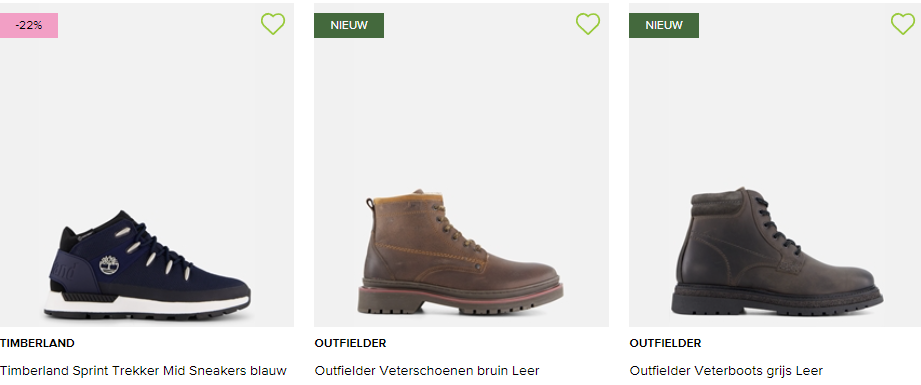This screenshot has height=385, width=921.
Task: Click the pink -22% discount badge
Action: (x=29, y=25)
